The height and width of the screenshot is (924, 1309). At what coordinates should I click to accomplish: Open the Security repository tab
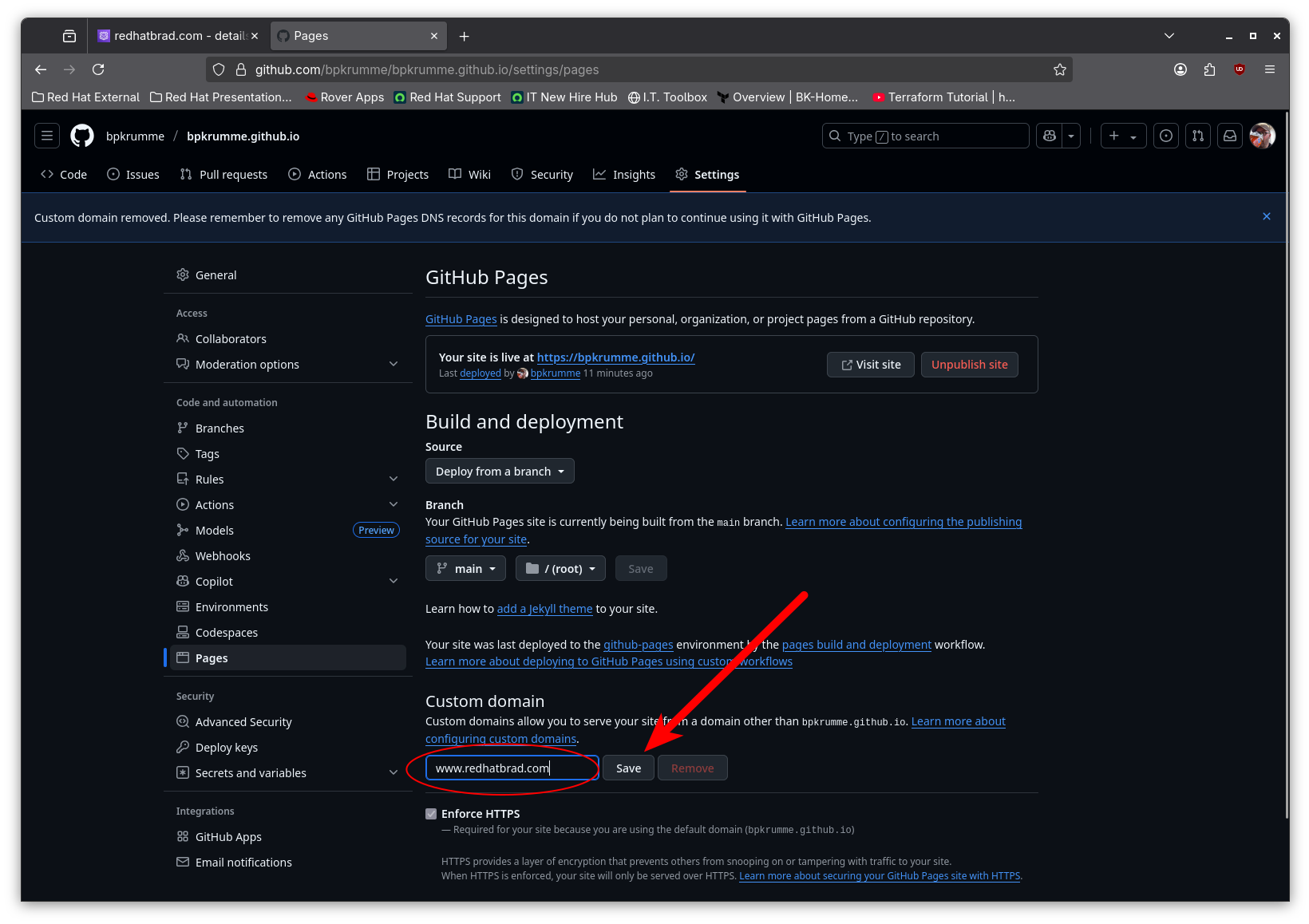542,175
